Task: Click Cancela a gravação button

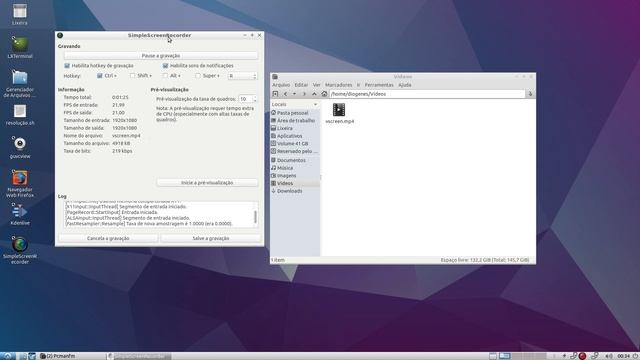Action: 108,238
